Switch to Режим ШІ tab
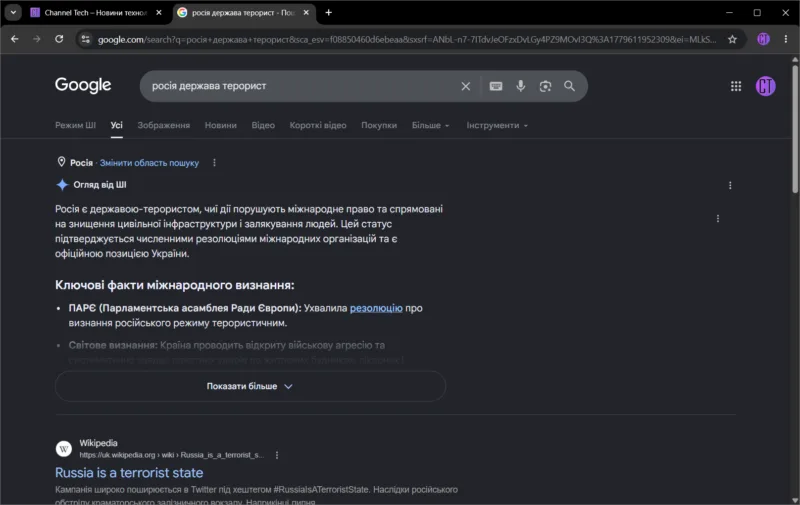 (76, 125)
